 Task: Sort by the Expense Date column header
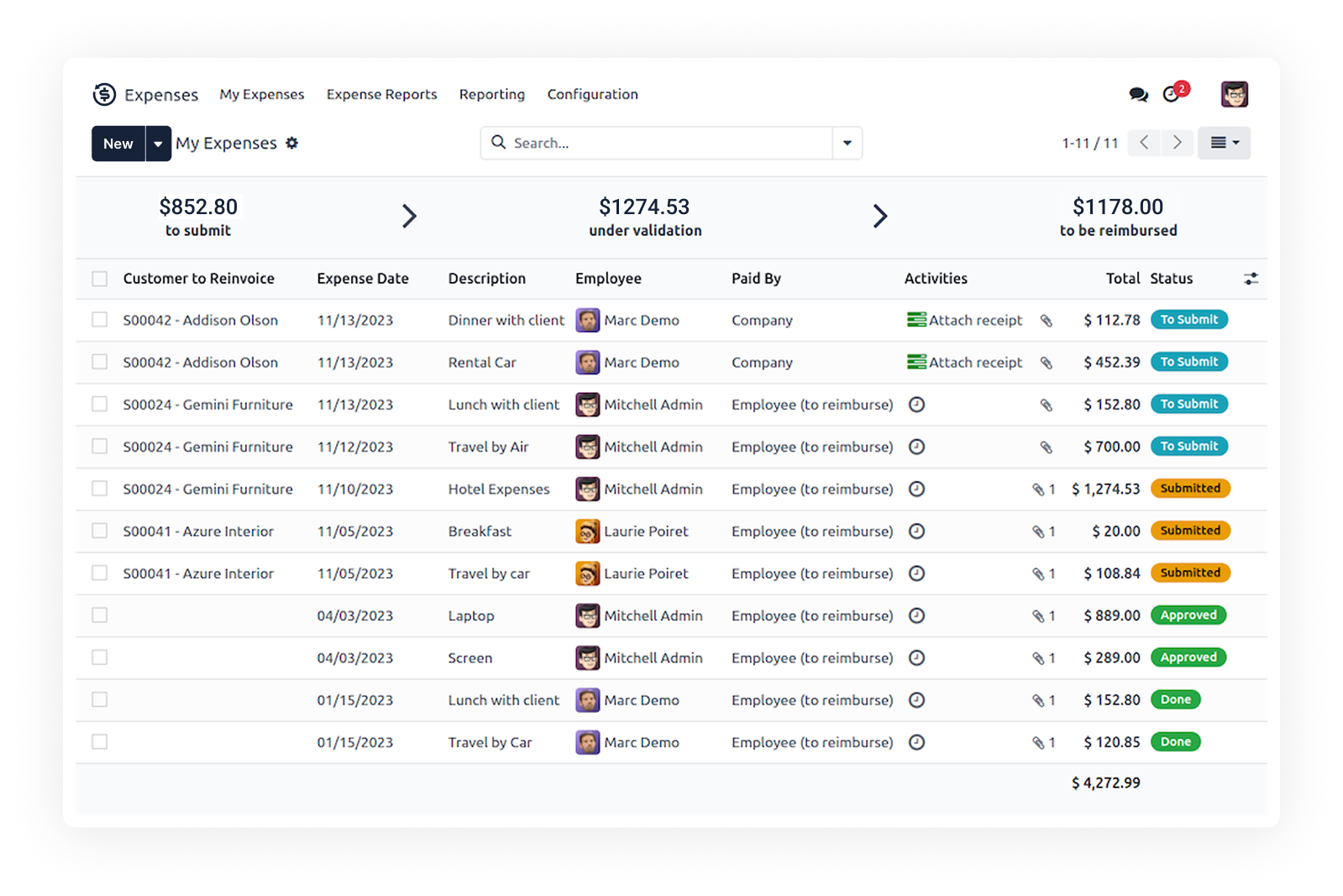click(363, 279)
